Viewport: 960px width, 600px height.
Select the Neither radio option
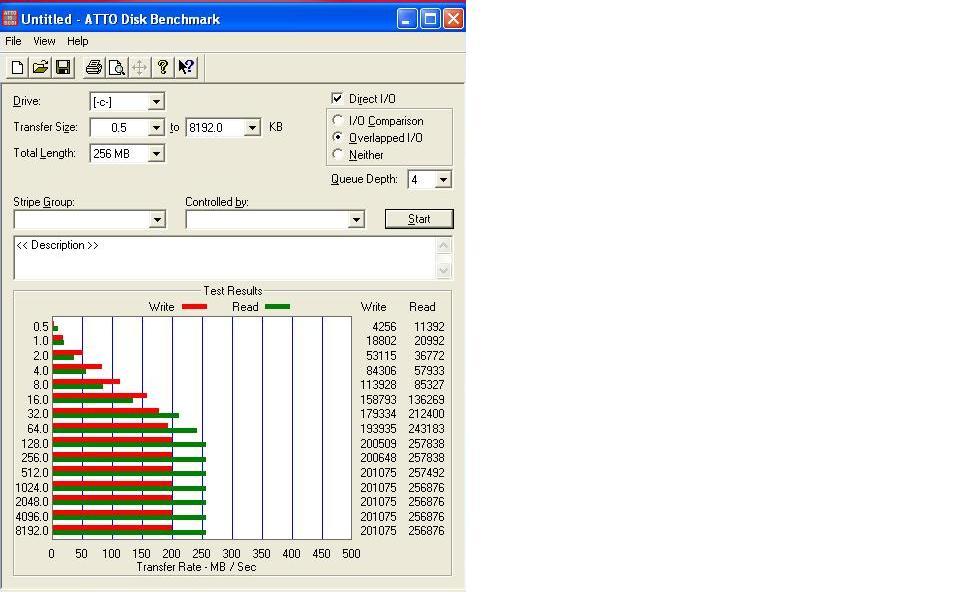click(337, 154)
